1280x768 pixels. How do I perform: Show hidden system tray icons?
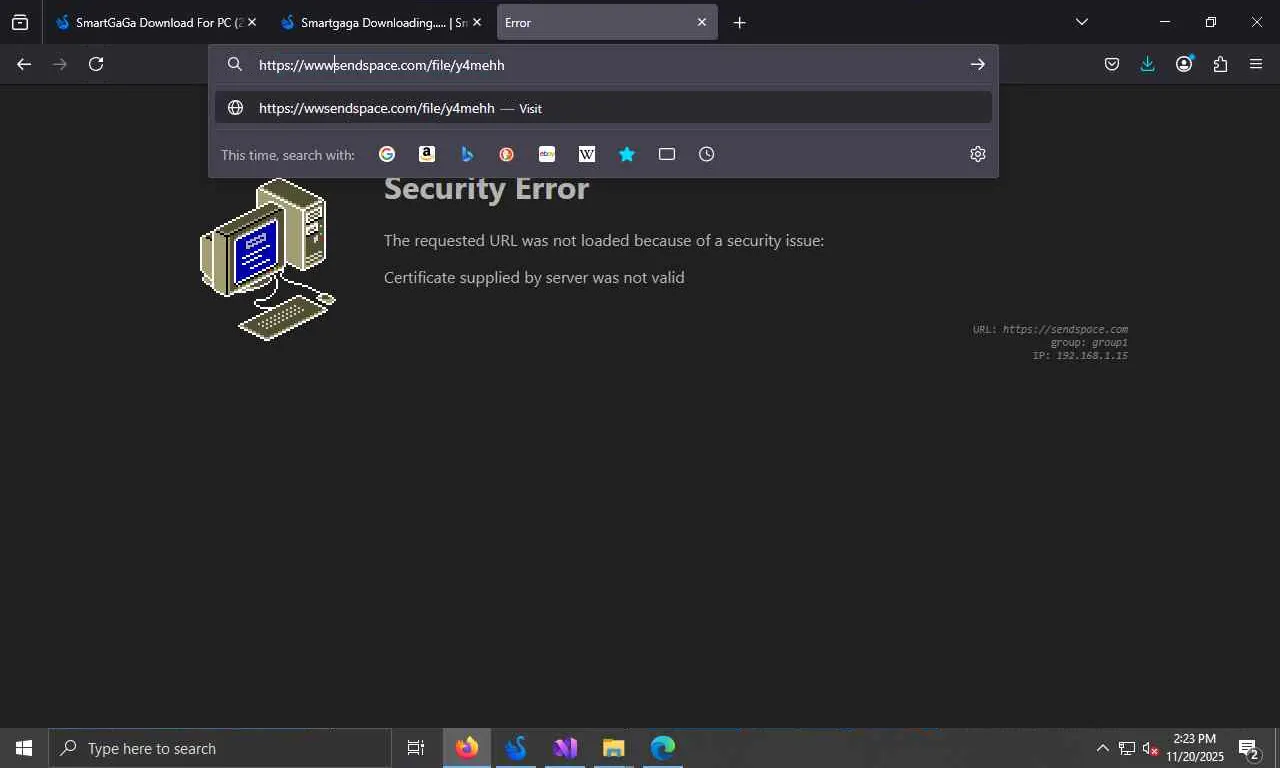point(1102,748)
